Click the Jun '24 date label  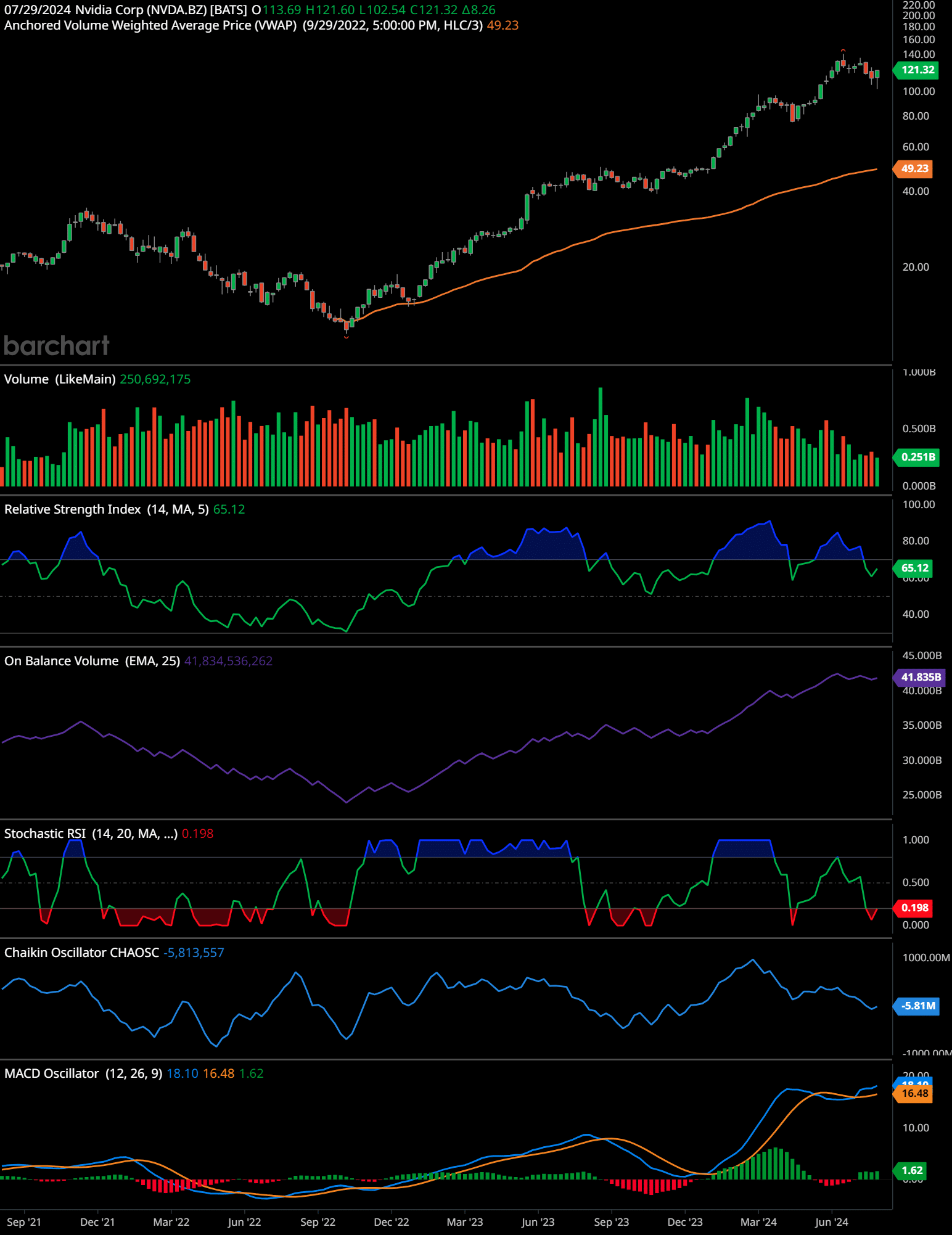pyautogui.click(x=832, y=1222)
